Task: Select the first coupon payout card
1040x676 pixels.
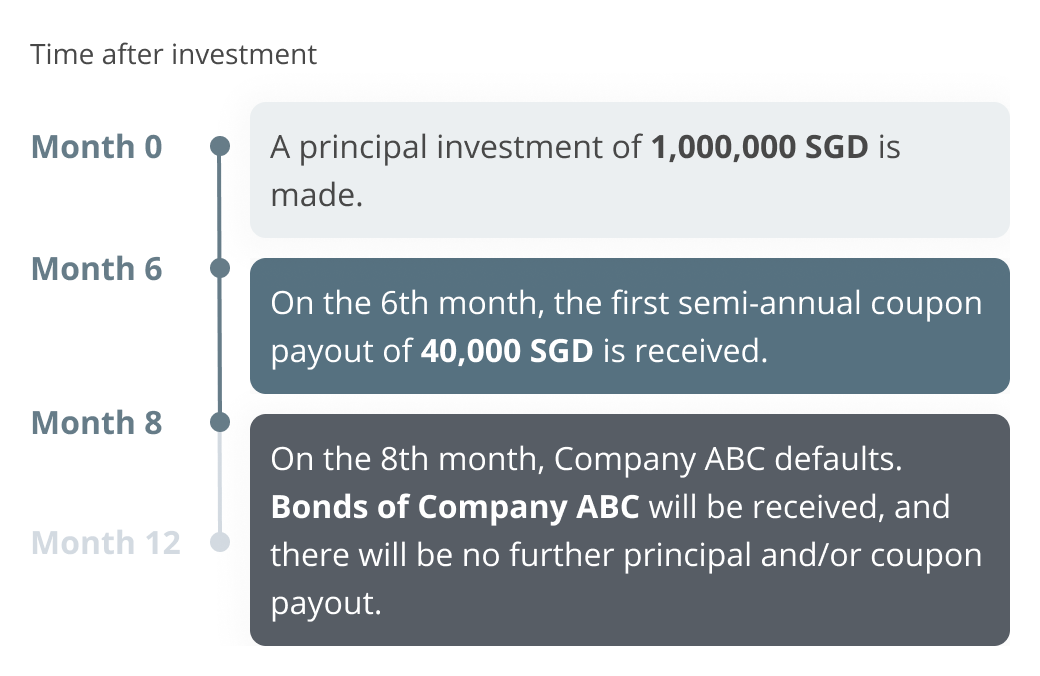Action: (629, 326)
